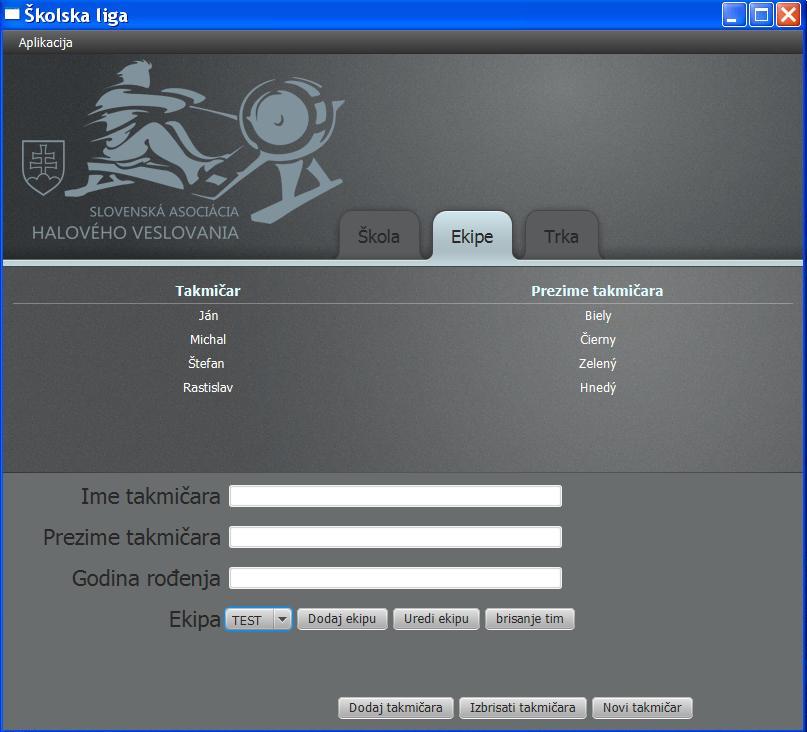The height and width of the screenshot is (732, 807).
Task: Focus the Ime takmičara input field
Action: tap(395, 496)
